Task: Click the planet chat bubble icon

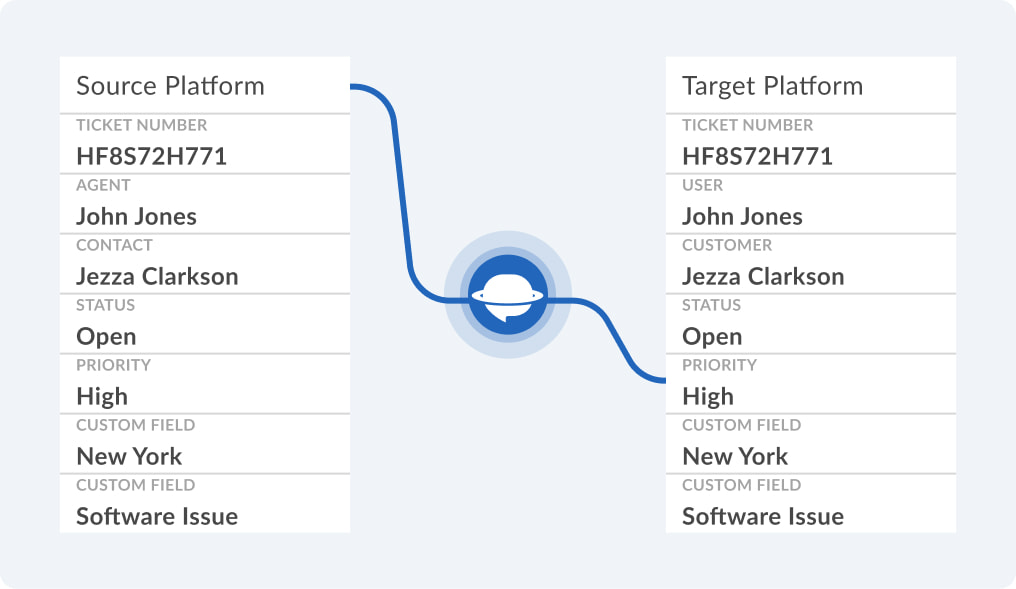Action: pyautogui.click(x=507, y=295)
